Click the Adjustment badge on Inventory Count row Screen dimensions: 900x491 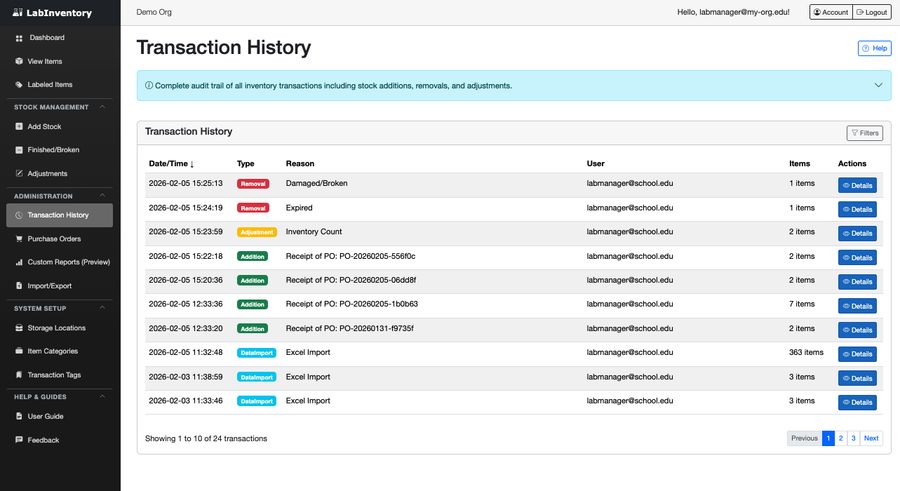[257, 232]
